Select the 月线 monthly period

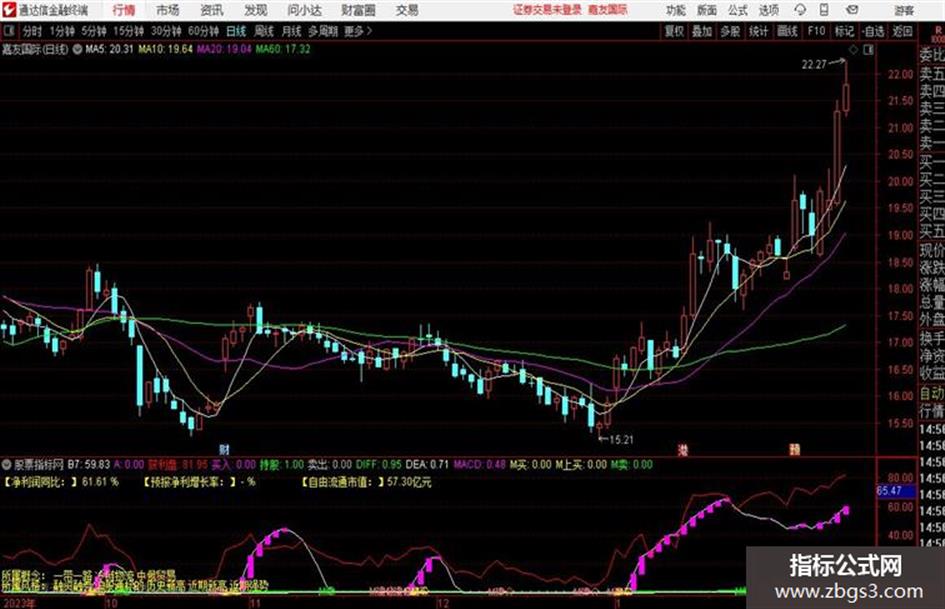coord(292,31)
